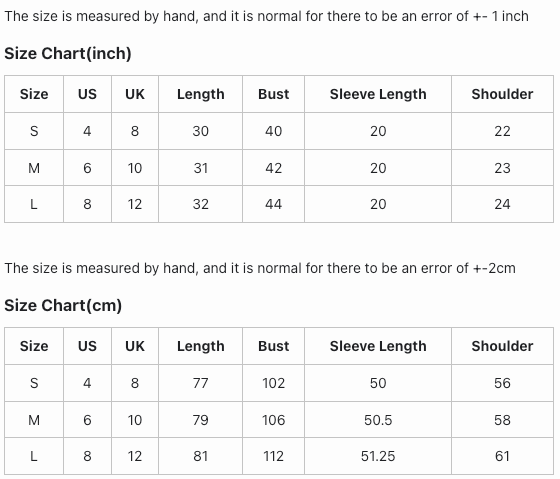Screen dimensions: 560x479
Task: Select the Sleeve Length header in inch chart
Action: pyautogui.click(x=378, y=94)
